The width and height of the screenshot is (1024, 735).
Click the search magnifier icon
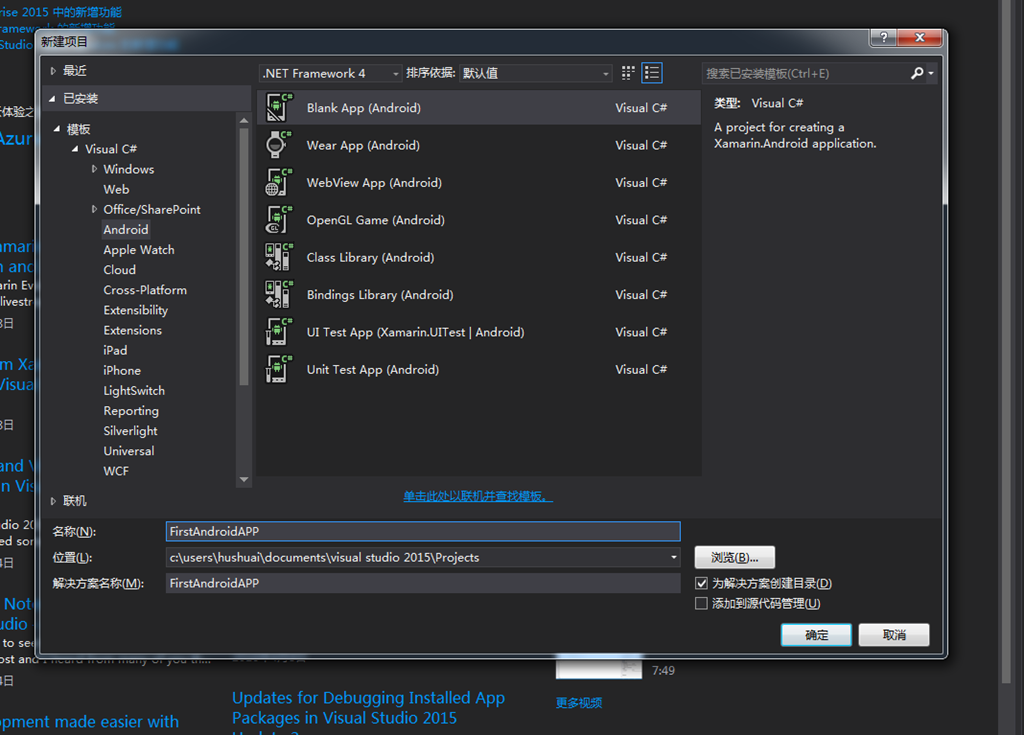click(x=917, y=73)
